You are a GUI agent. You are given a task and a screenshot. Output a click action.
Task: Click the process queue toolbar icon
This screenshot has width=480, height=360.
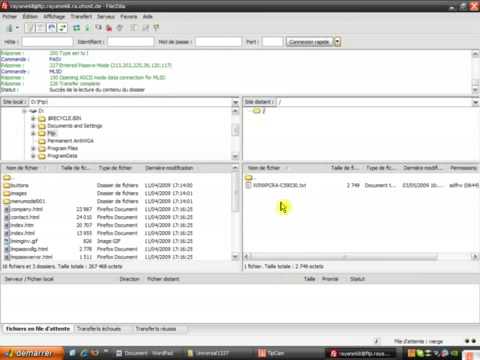(x=87, y=28)
